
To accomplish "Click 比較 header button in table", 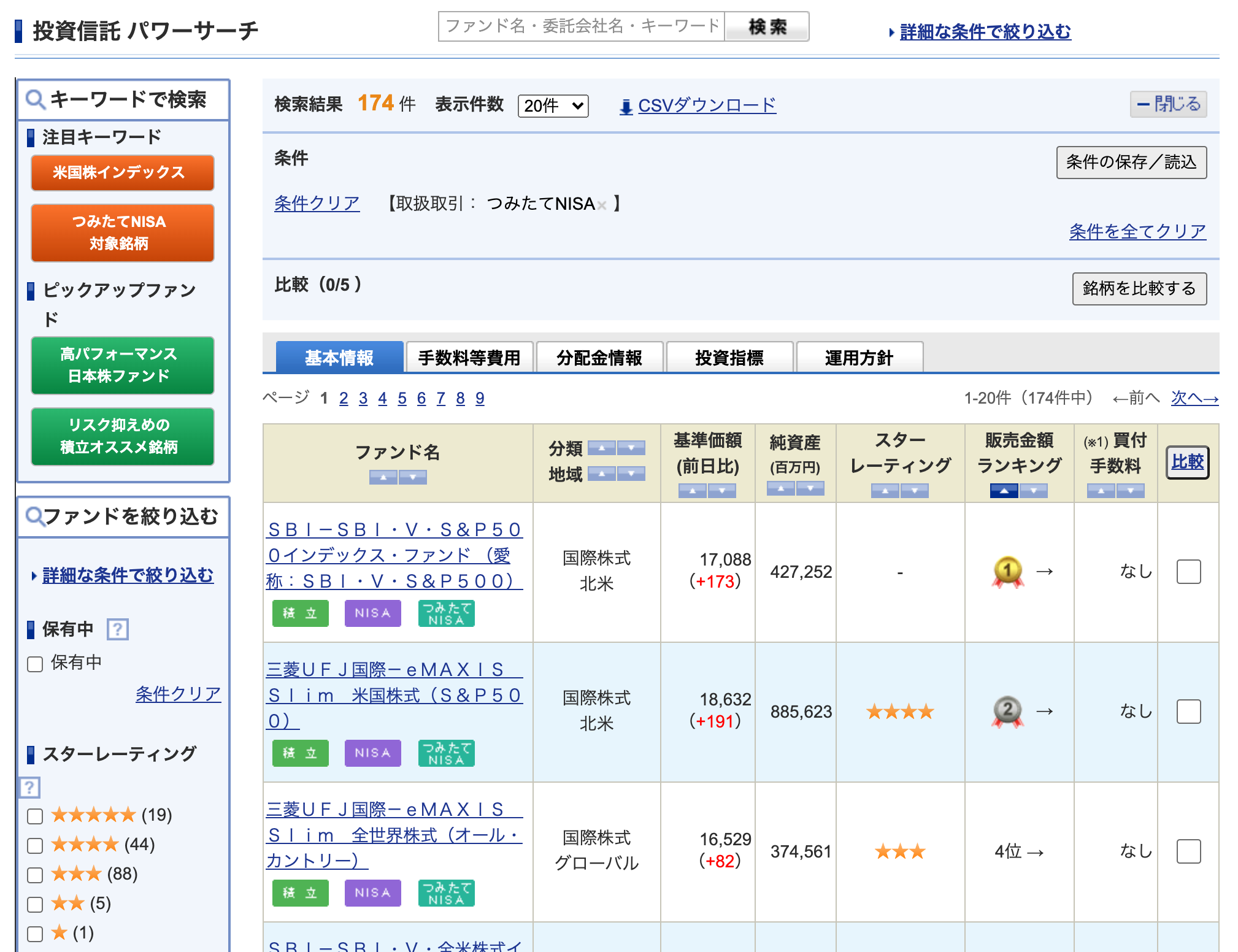I will click(x=1187, y=462).
